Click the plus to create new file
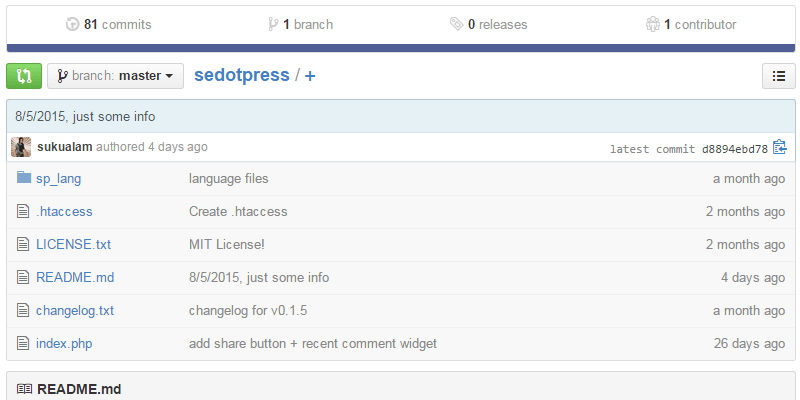This screenshot has width=800, height=400. [310, 76]
